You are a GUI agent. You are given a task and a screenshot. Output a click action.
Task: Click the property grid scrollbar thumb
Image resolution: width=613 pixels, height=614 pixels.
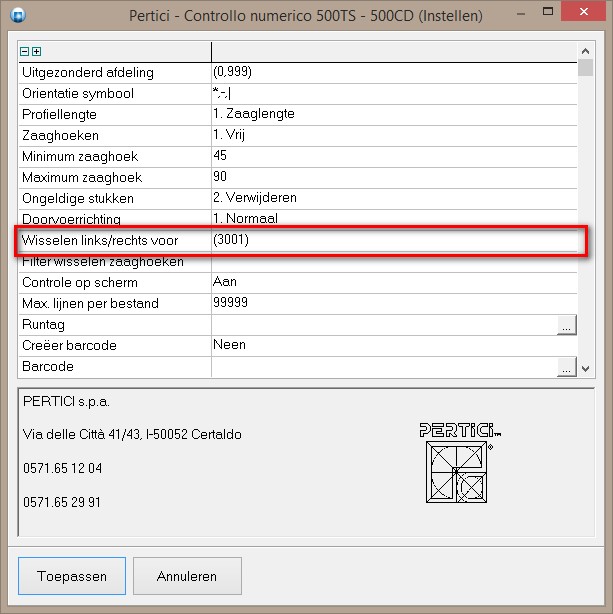pos(586,67)
